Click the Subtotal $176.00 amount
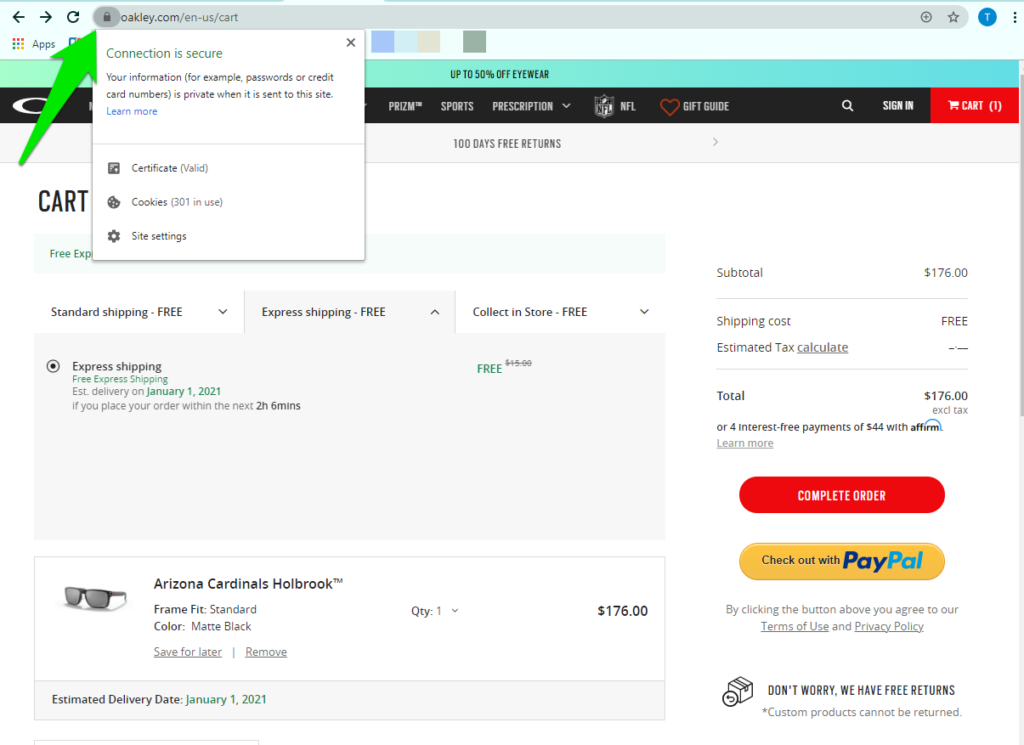1024x745 pixels. tap(946, 273)
